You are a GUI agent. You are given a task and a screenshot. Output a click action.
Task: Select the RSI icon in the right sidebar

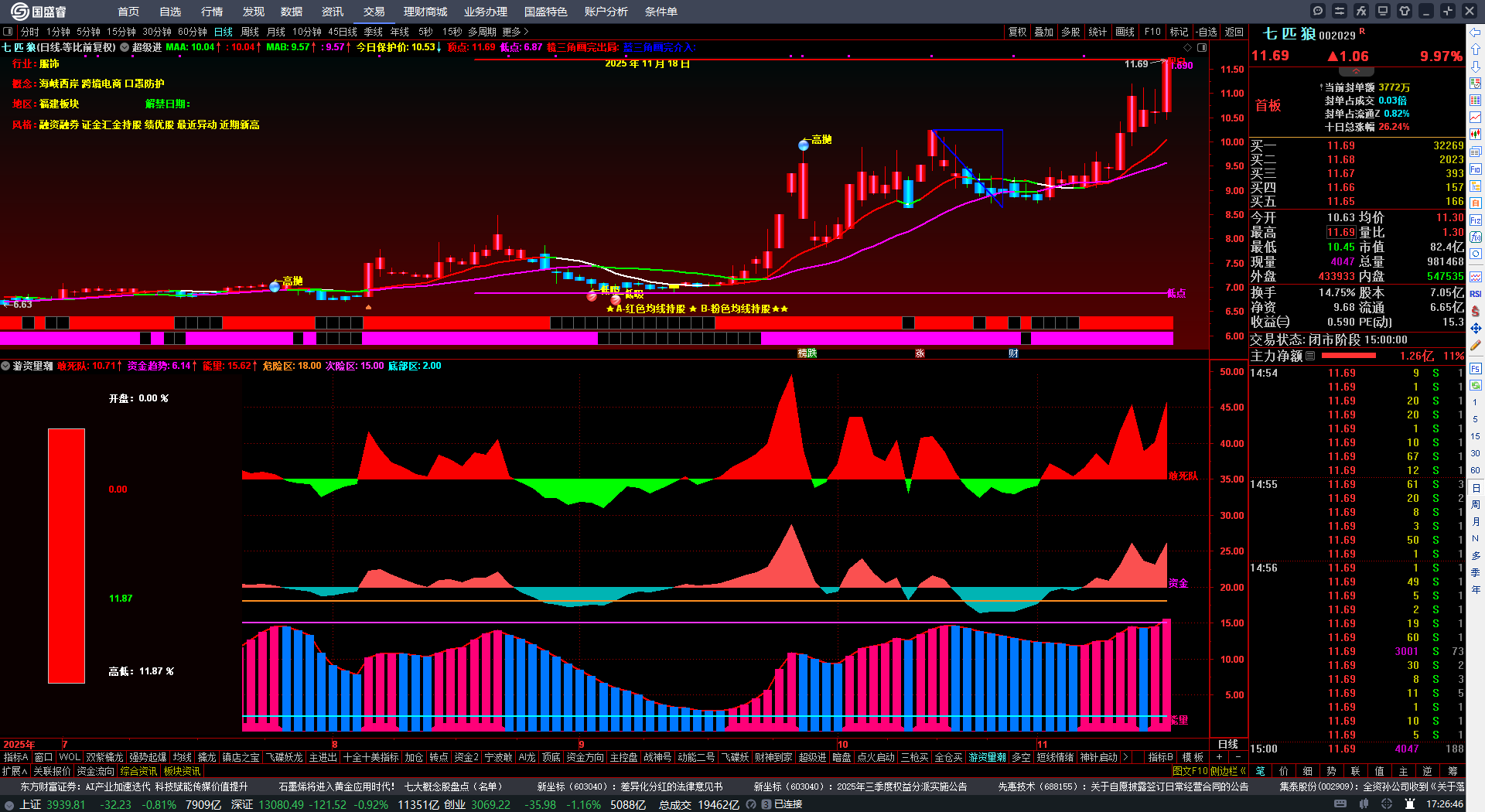point(1476,294)
